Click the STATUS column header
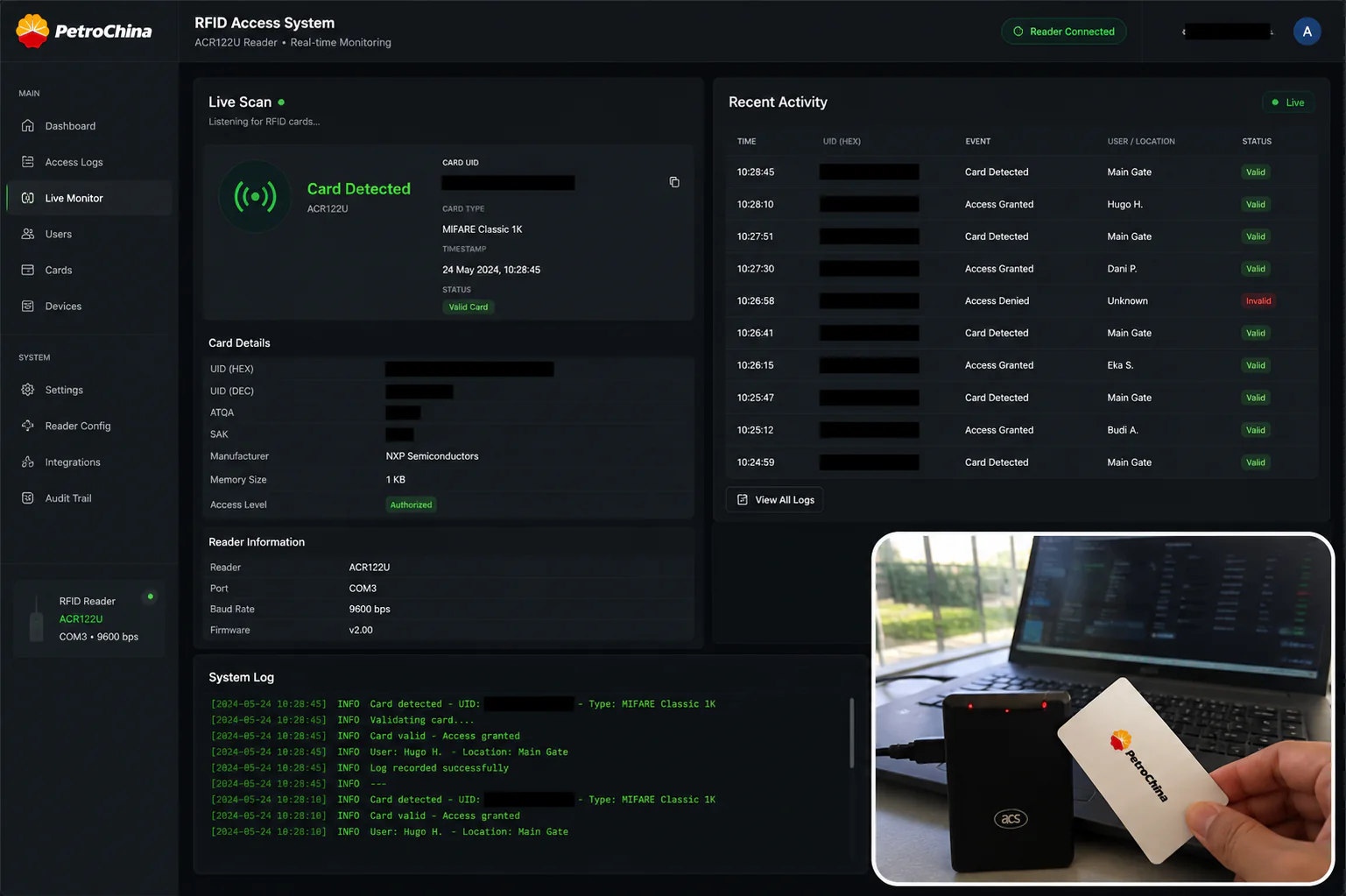This screenshot has width=1346, height=896. point(1257,141)
